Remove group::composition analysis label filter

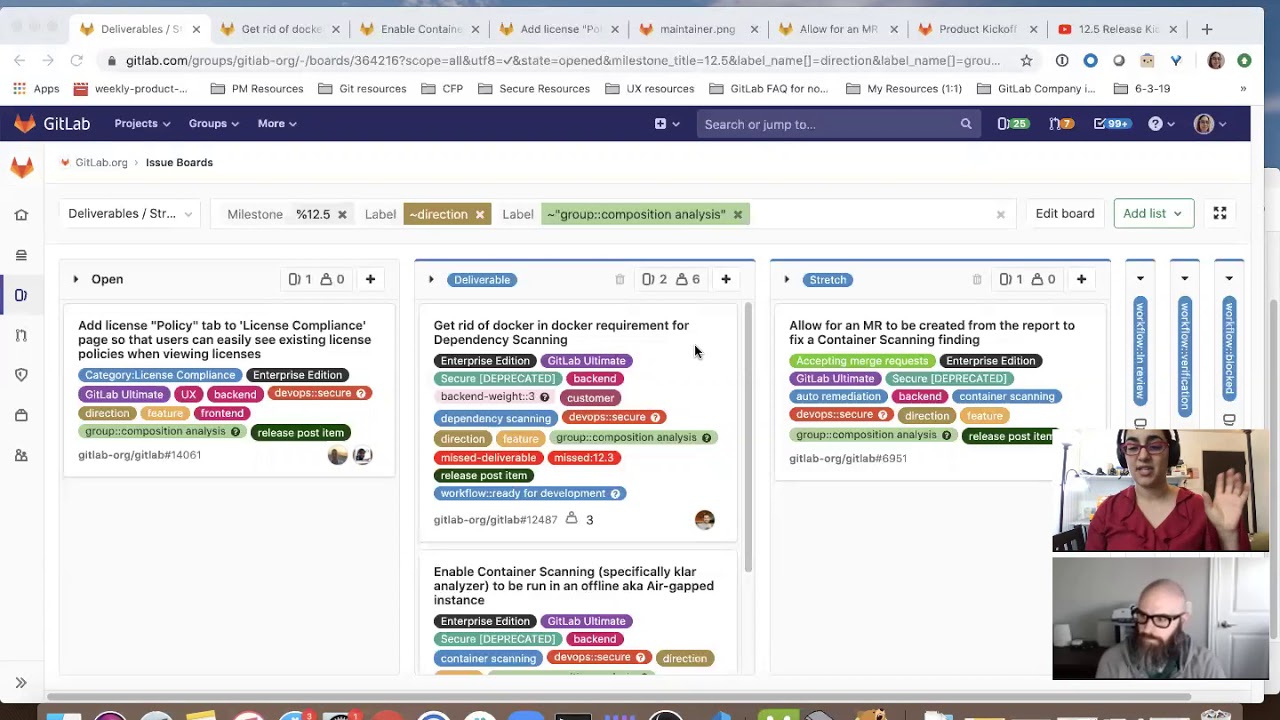pos(738,214)
